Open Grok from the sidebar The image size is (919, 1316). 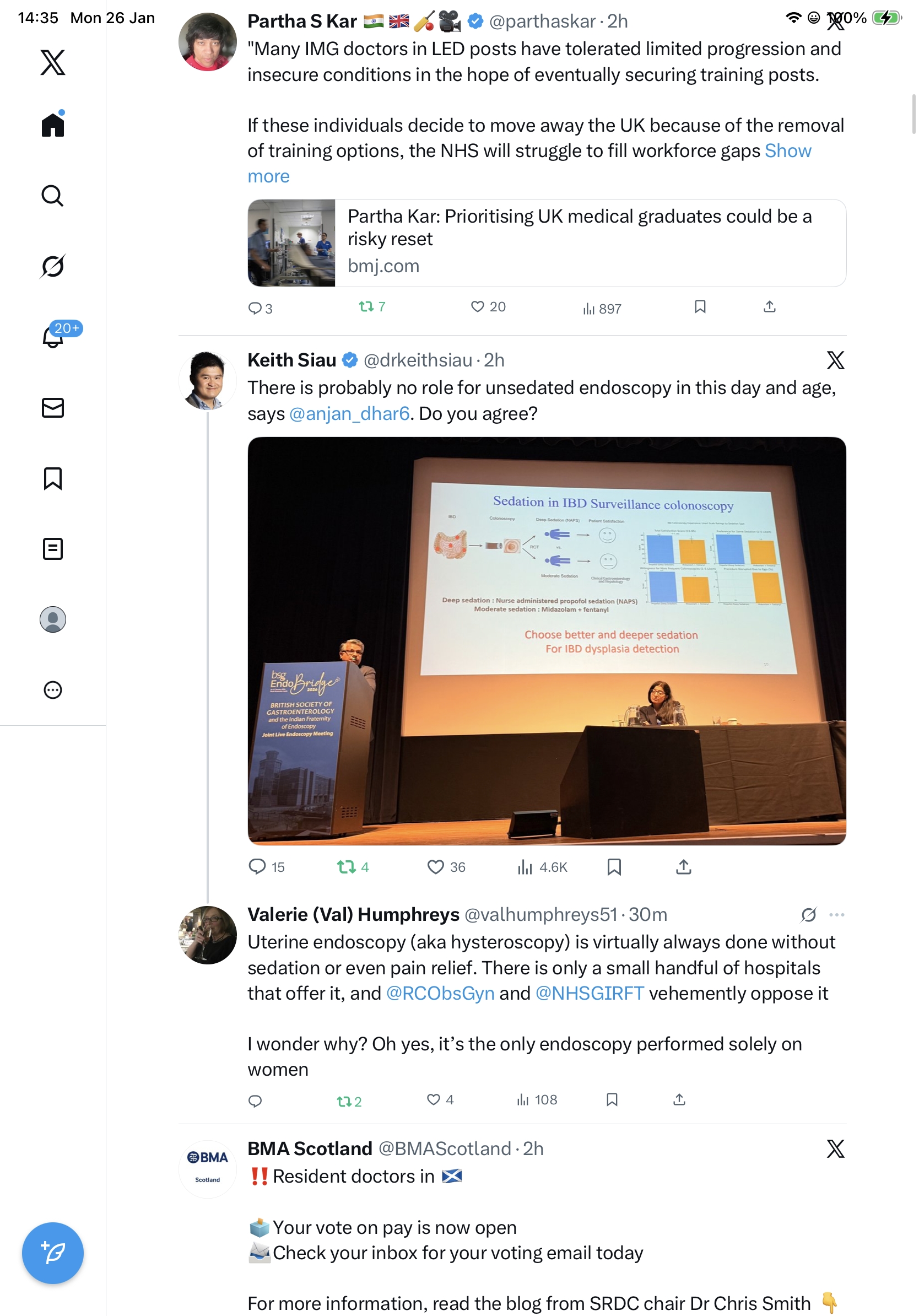(x=53, y=266)
